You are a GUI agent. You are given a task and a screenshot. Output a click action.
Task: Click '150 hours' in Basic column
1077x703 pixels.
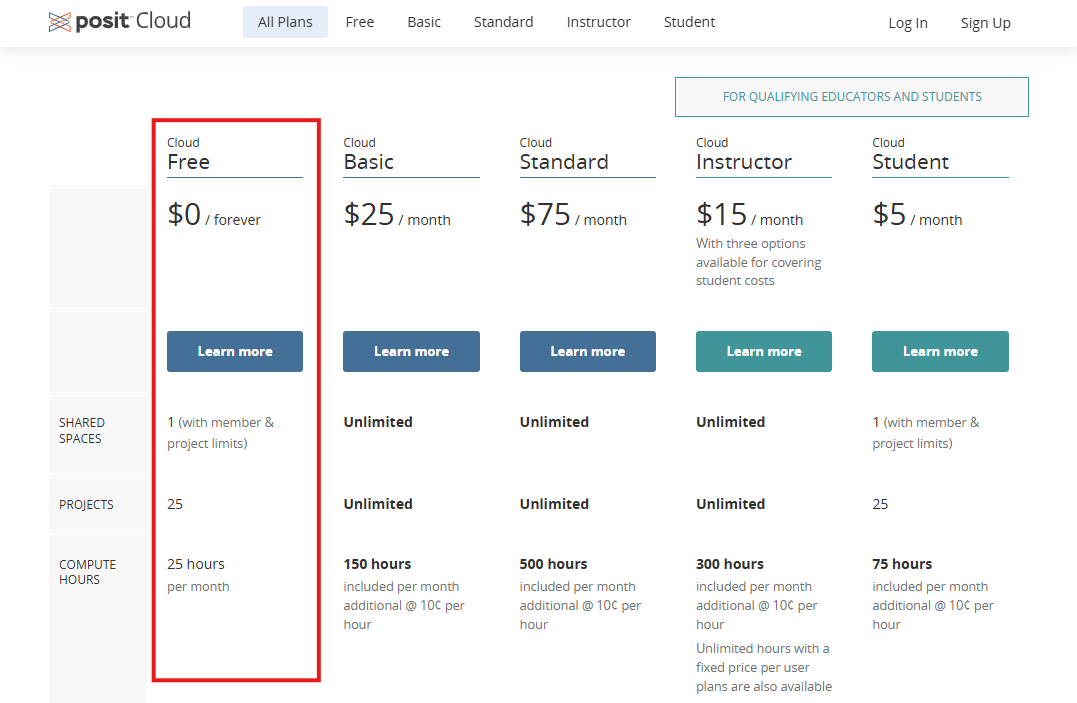point(377,564)
